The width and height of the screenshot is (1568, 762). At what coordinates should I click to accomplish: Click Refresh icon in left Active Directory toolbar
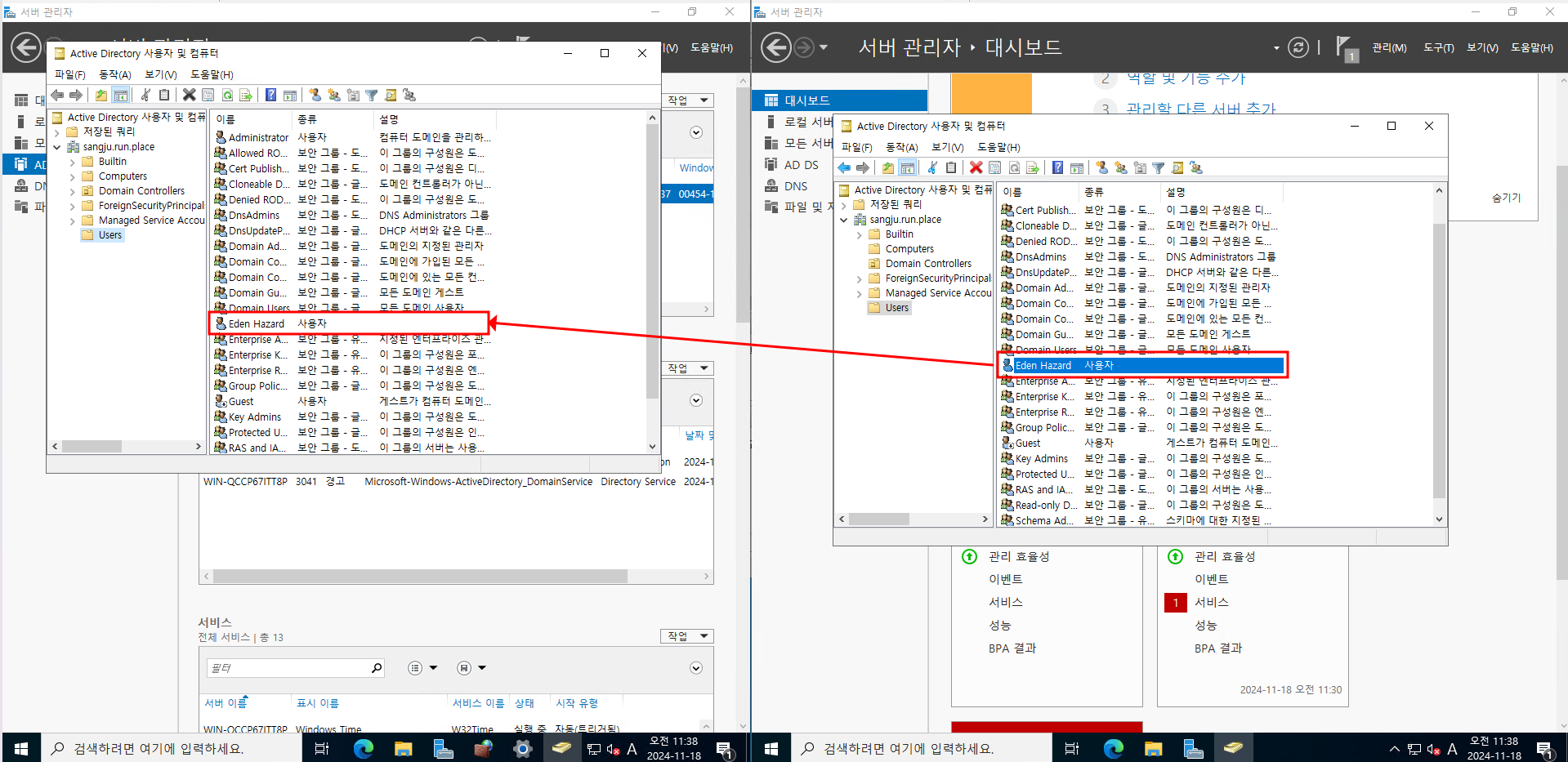pos(227,96)
